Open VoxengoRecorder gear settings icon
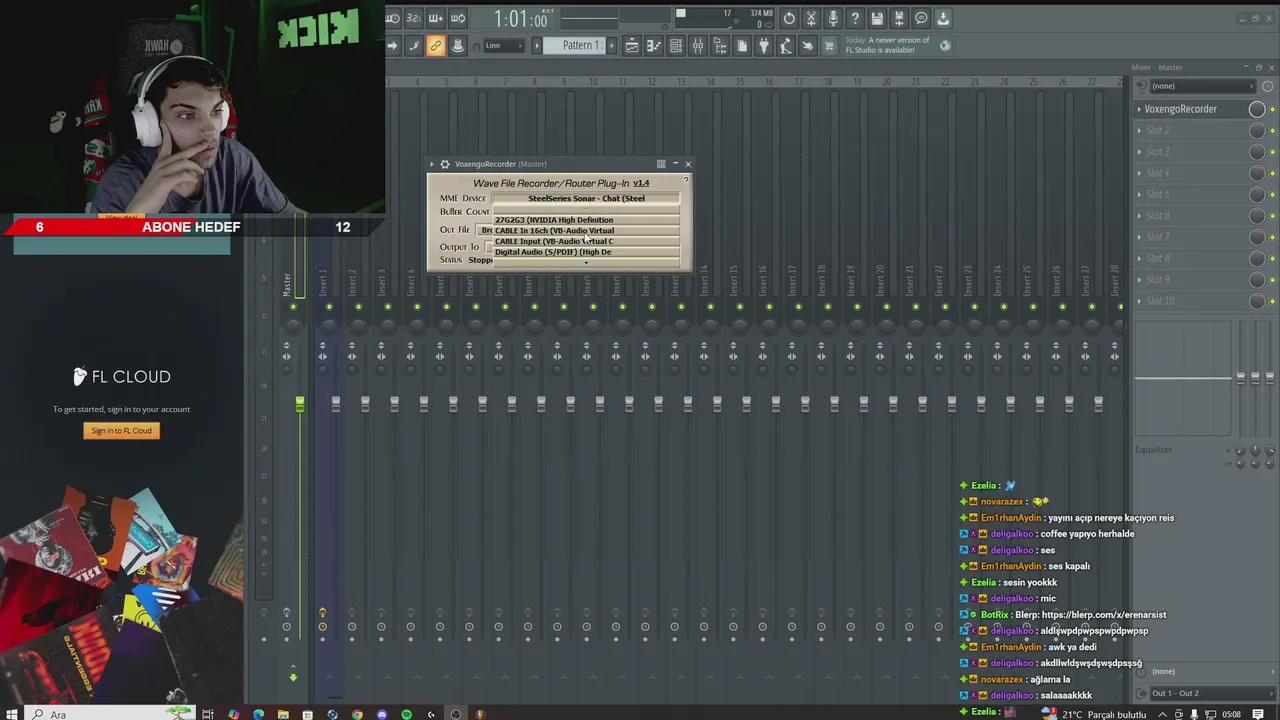 (445, 164)
